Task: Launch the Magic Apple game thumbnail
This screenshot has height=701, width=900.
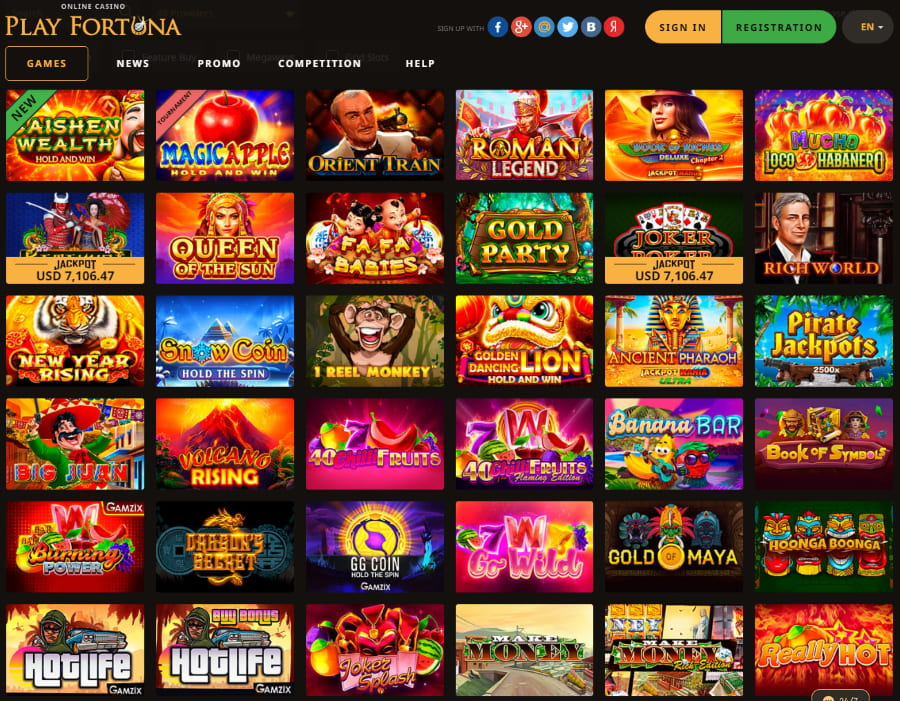Action: tap(225, 135)
